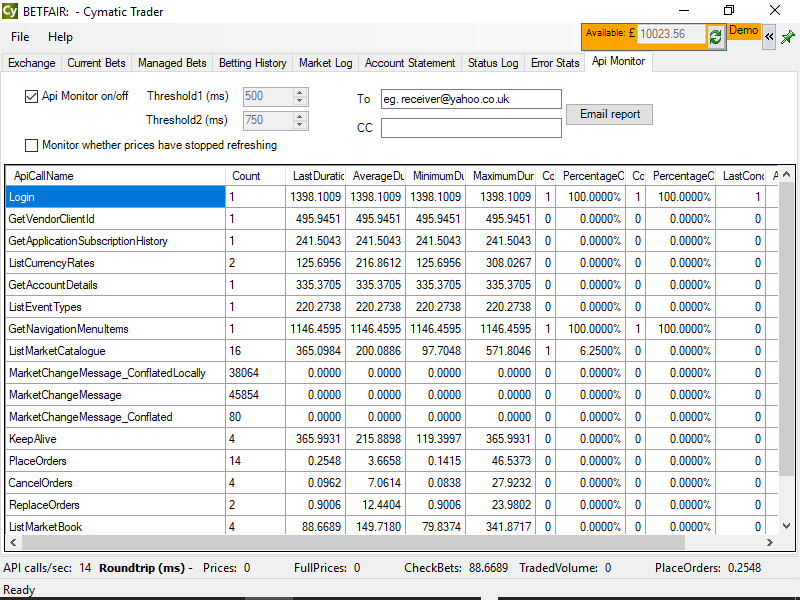Screen dimensions: 800x600
Task: Click the Available balance field
Action: coord(671,34)
